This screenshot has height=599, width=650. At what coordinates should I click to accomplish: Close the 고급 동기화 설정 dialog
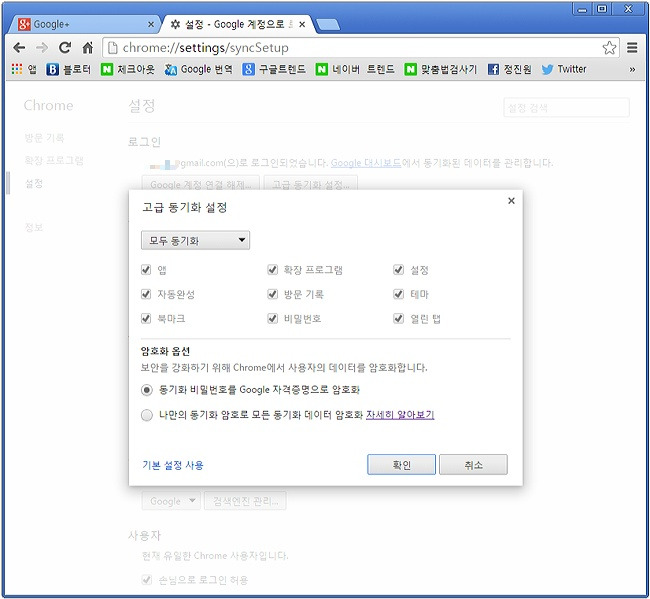tap(511, 201)
